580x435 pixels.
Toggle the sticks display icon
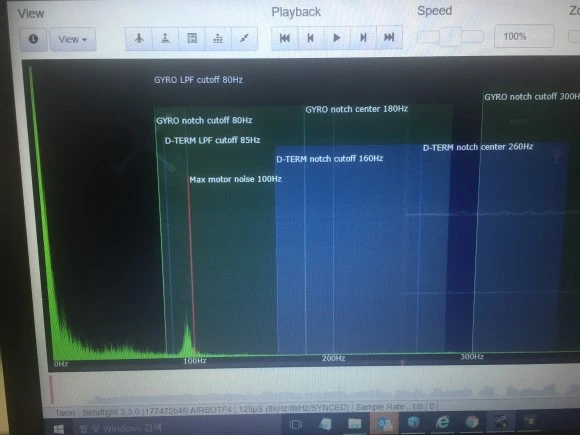click(x=165, y=38)
